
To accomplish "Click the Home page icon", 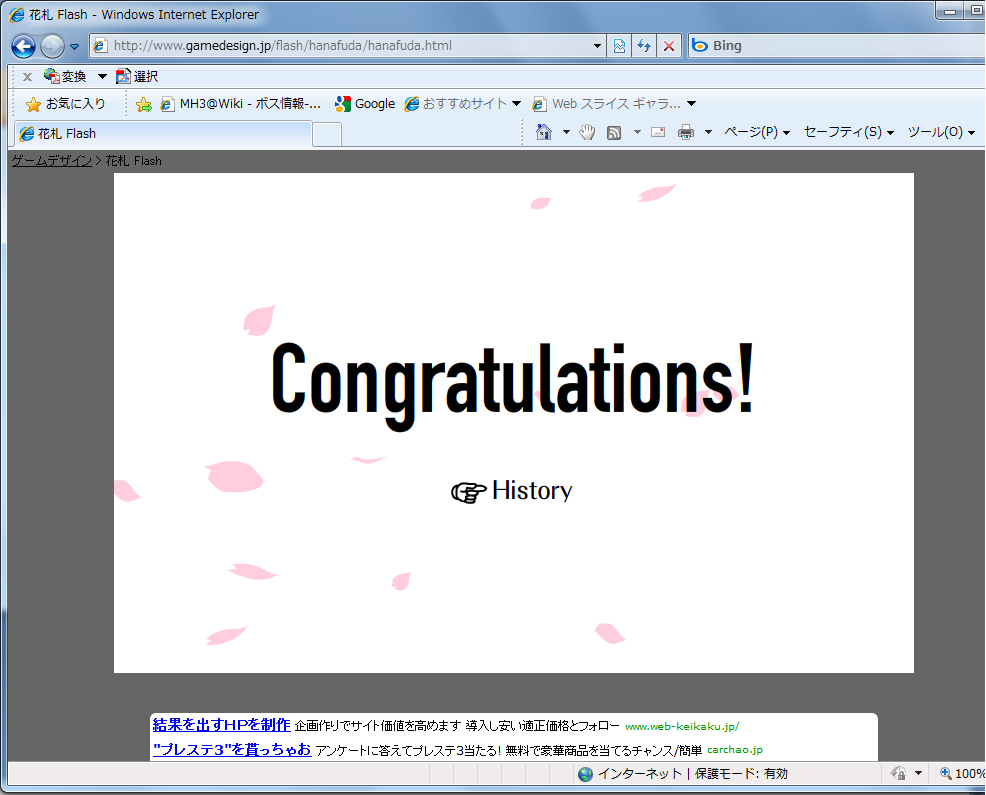I will point(544,132).
